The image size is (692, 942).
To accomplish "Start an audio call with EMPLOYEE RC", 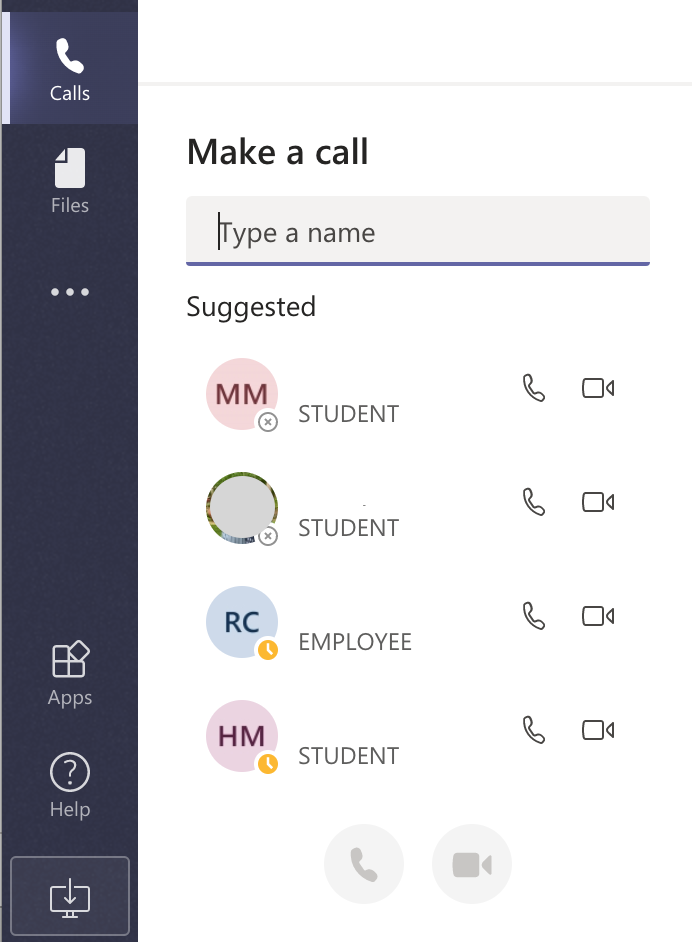I will click(x=533, y=616).
